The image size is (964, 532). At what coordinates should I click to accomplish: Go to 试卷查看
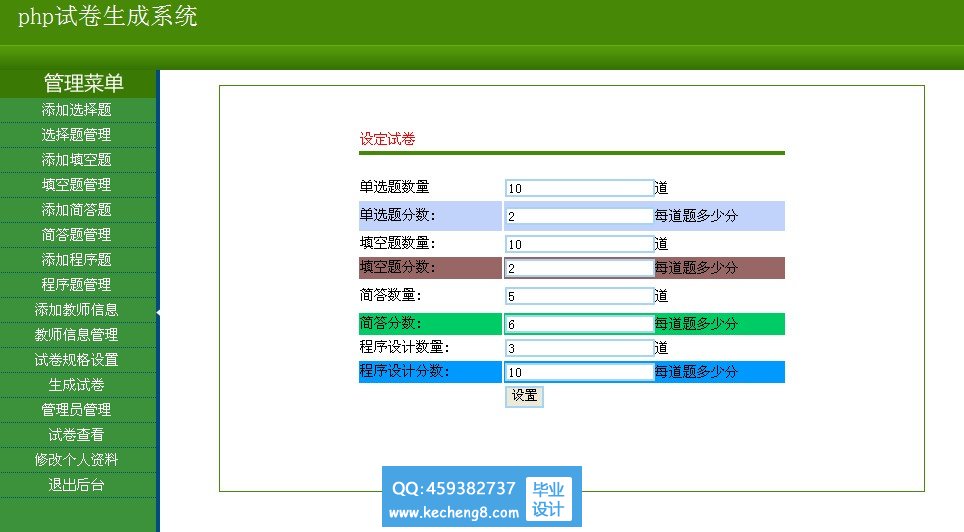pyautogui.click(x=76, y=435)
